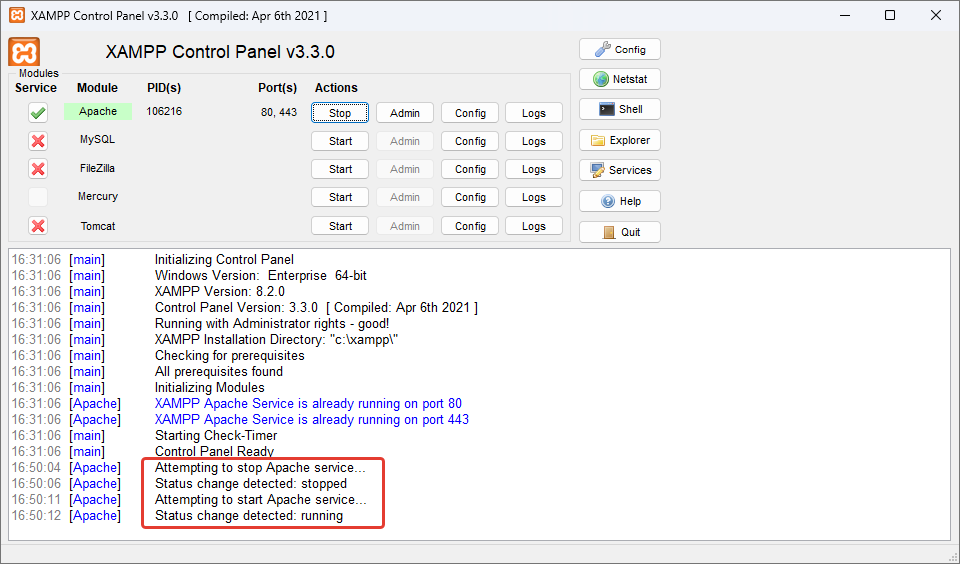Click log line 'Status change detected: running'
The image size is (960, 564).
249,516
